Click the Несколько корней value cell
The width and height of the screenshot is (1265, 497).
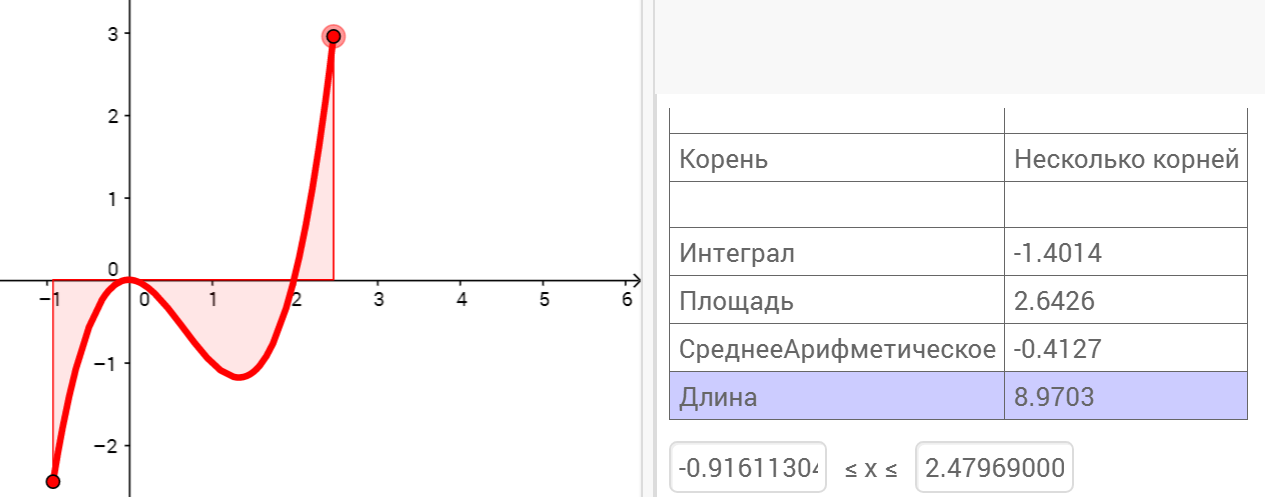(1125, 159)
